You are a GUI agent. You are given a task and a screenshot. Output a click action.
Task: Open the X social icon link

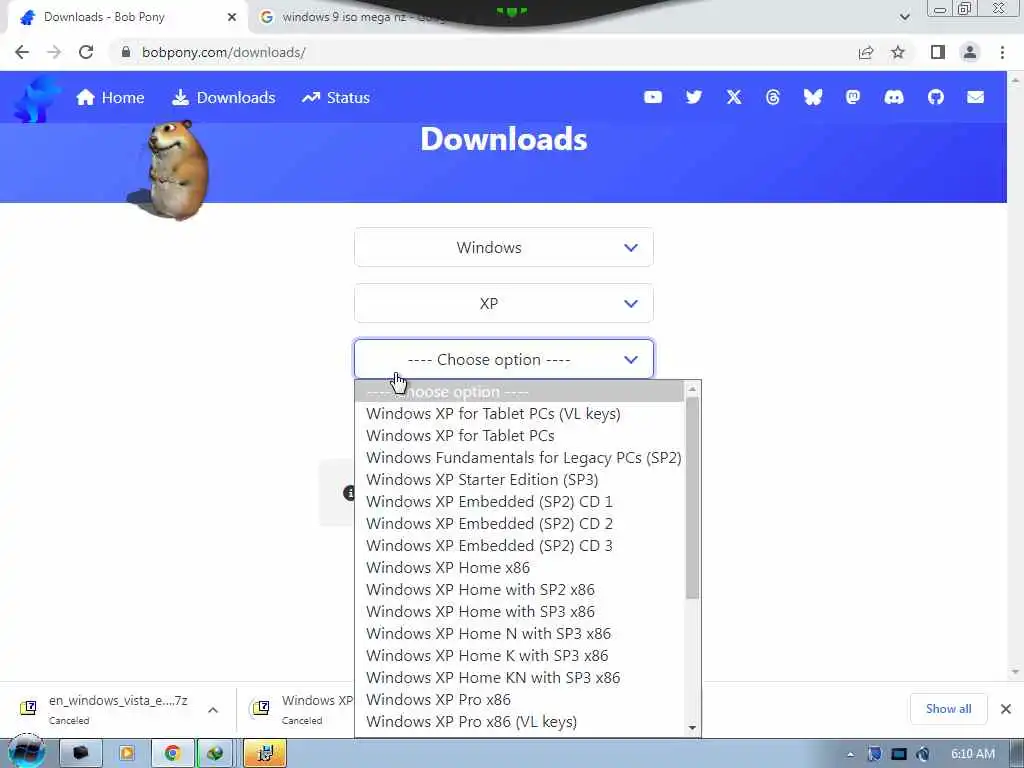click(x=734, y=97)
